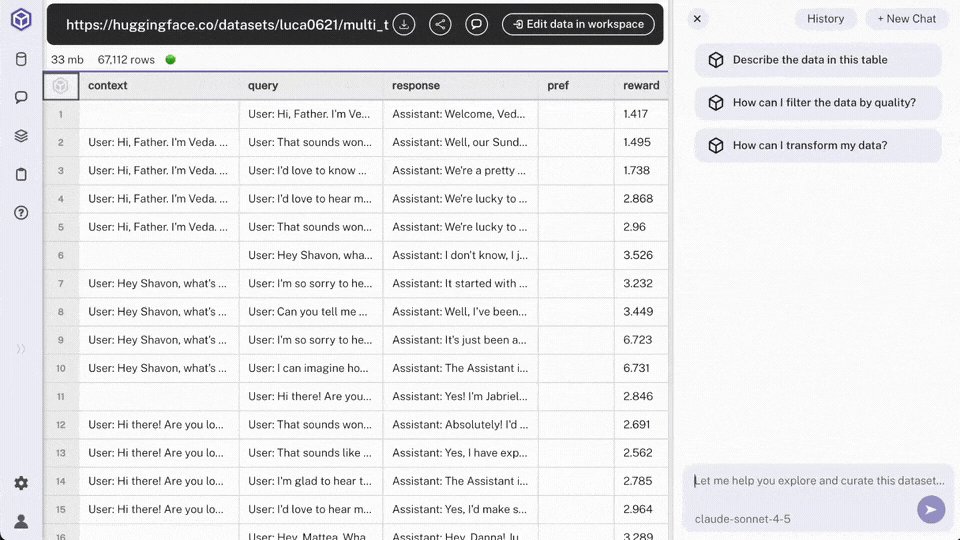Click the query column header
The image size is (960, 540).
(x=311, y=86)
